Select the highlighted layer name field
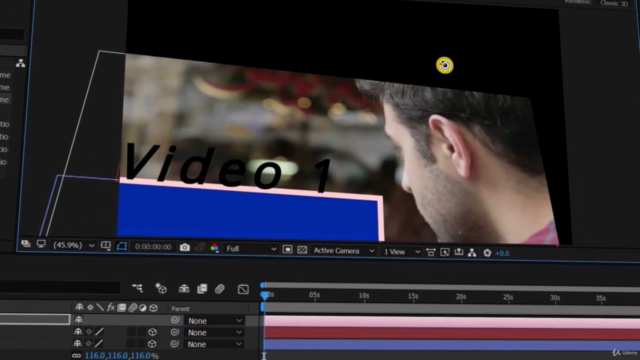 [35, 319]
